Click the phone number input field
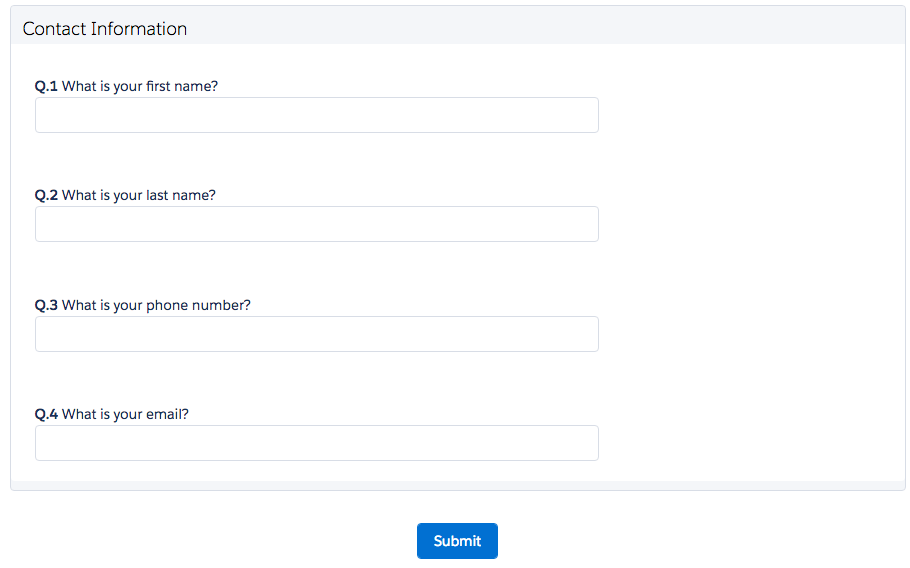910x568 pixels. (316, 334)
